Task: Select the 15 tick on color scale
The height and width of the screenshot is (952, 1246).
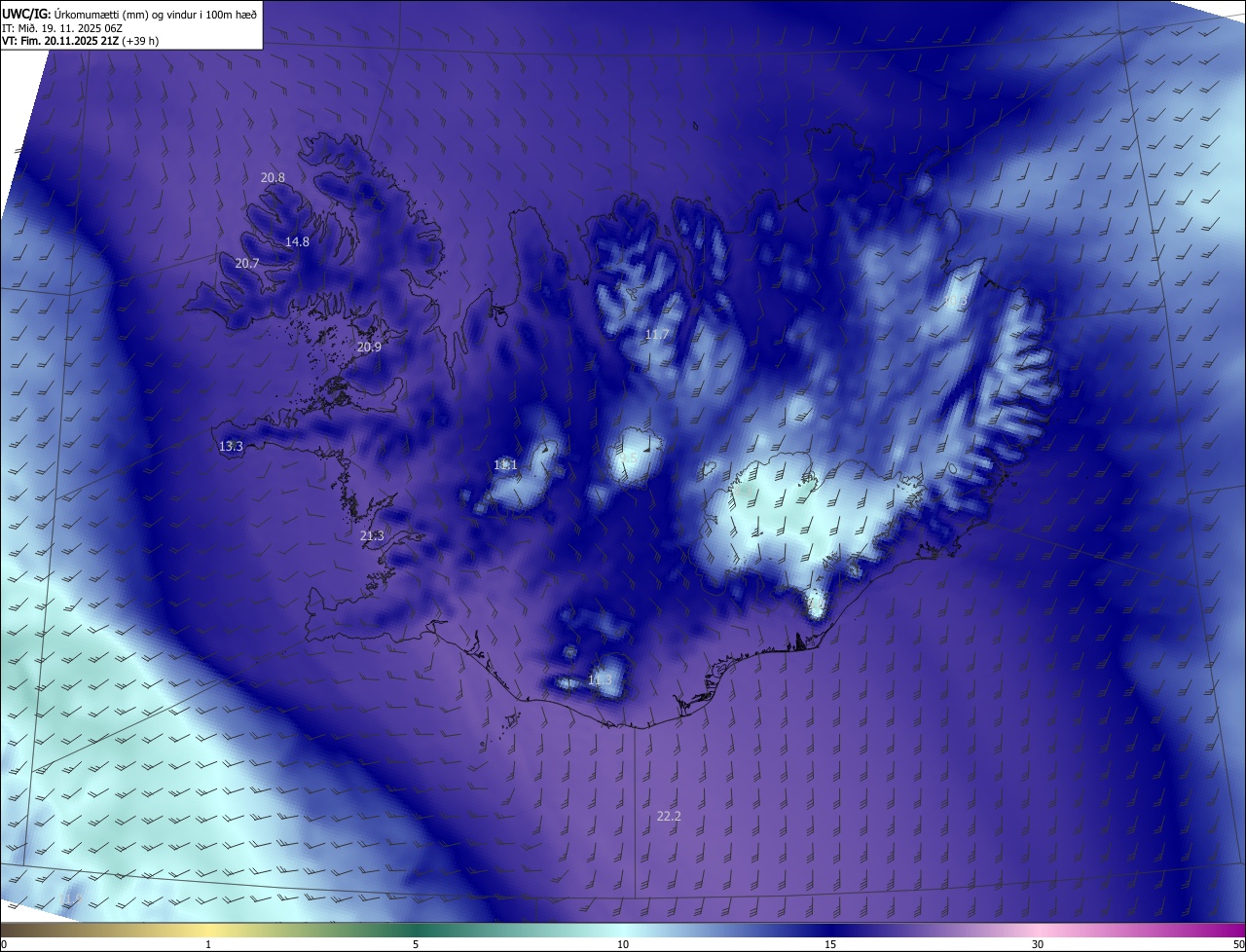Action: tap(830, 944)
